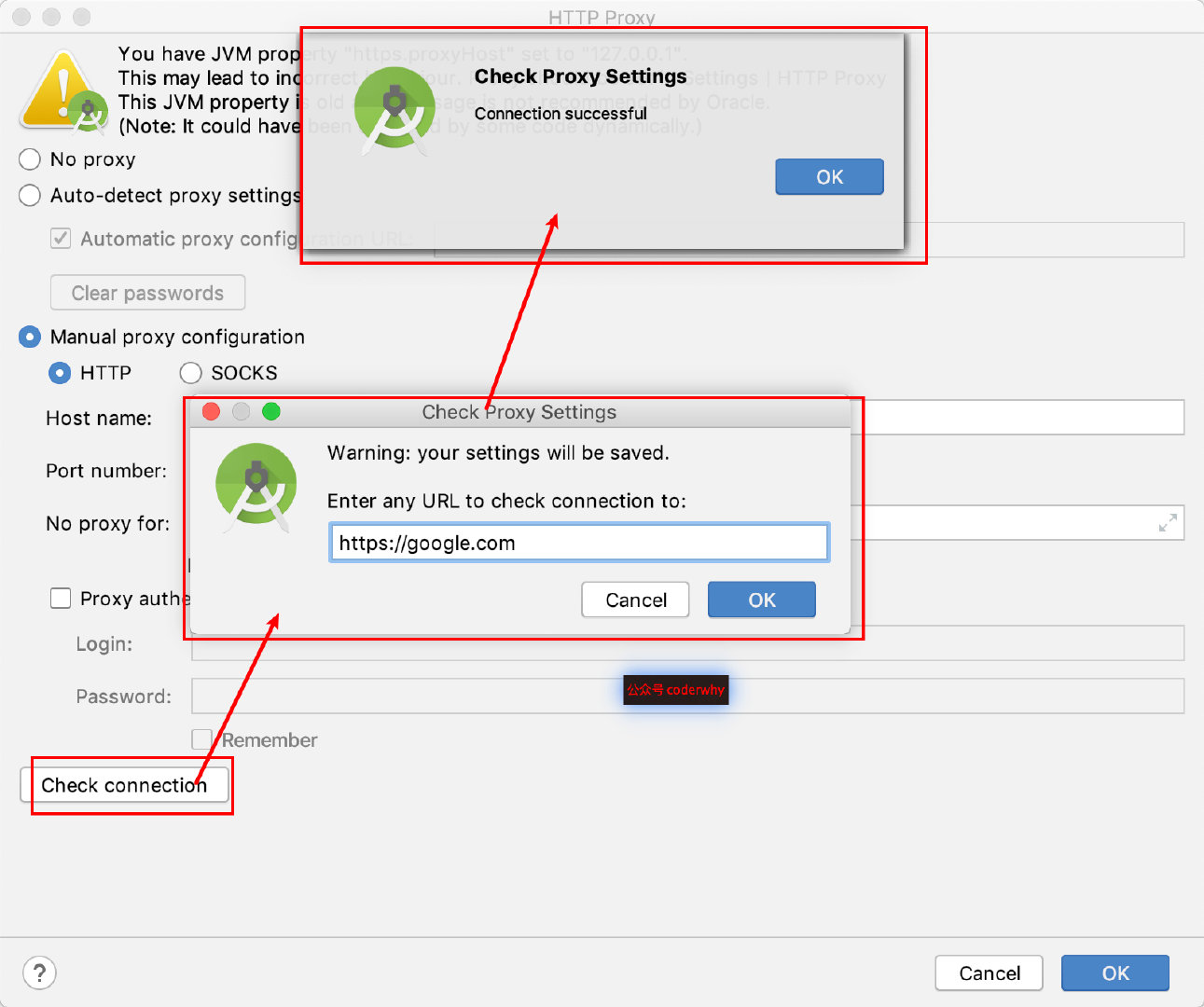Expand the No proxy for field editor

click(x=1168, y=523)
